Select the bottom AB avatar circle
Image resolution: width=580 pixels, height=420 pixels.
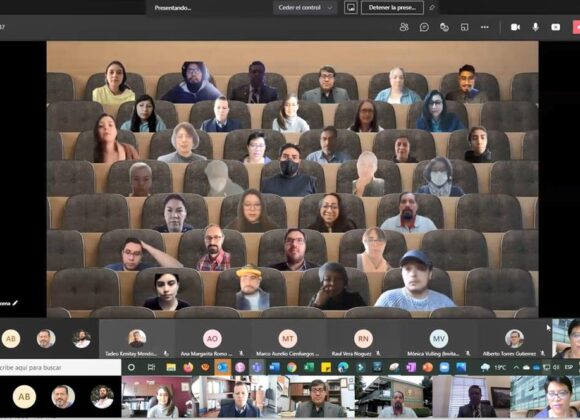click(x=24, y=397)
